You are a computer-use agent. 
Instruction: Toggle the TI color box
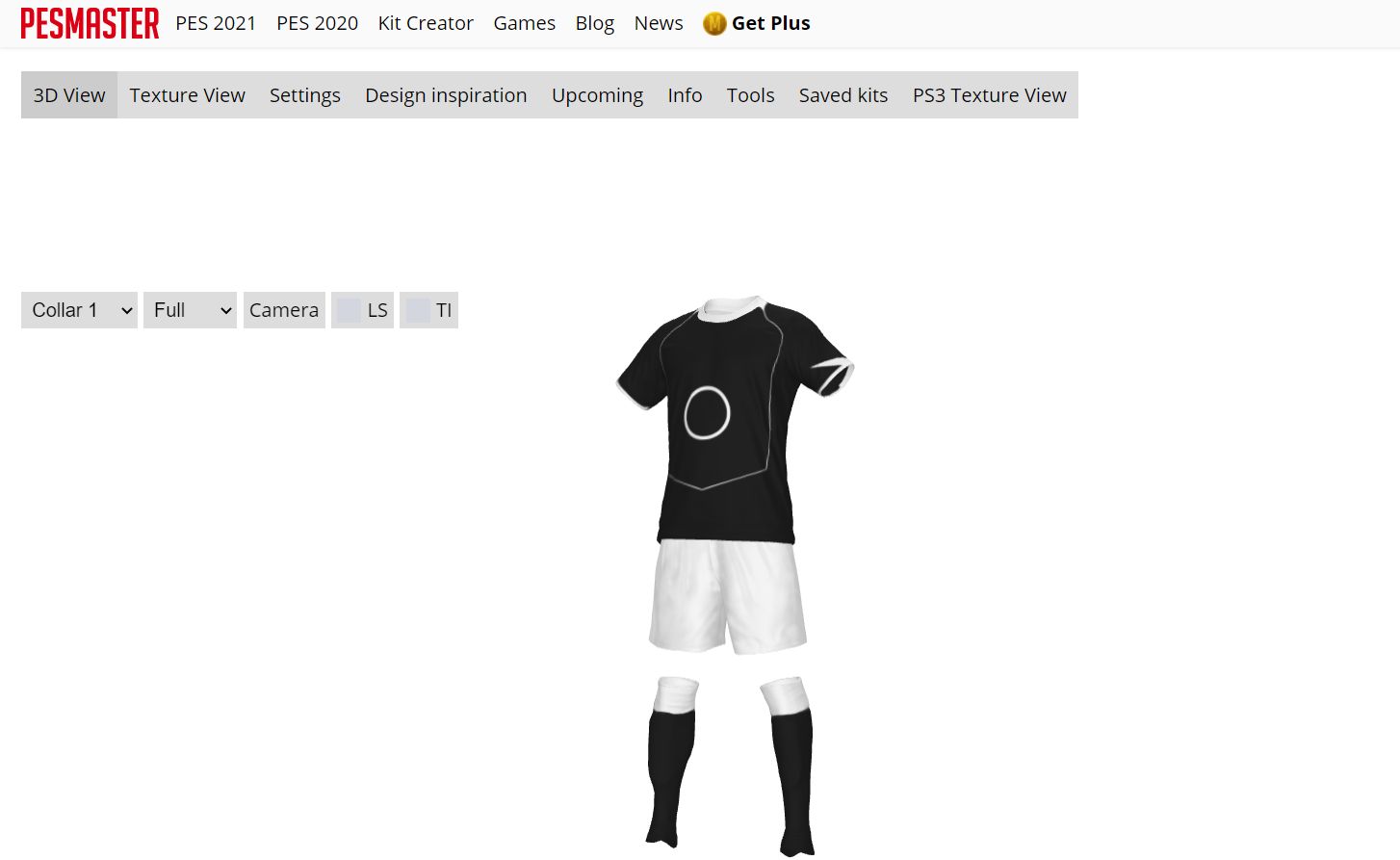click(418, 310)
